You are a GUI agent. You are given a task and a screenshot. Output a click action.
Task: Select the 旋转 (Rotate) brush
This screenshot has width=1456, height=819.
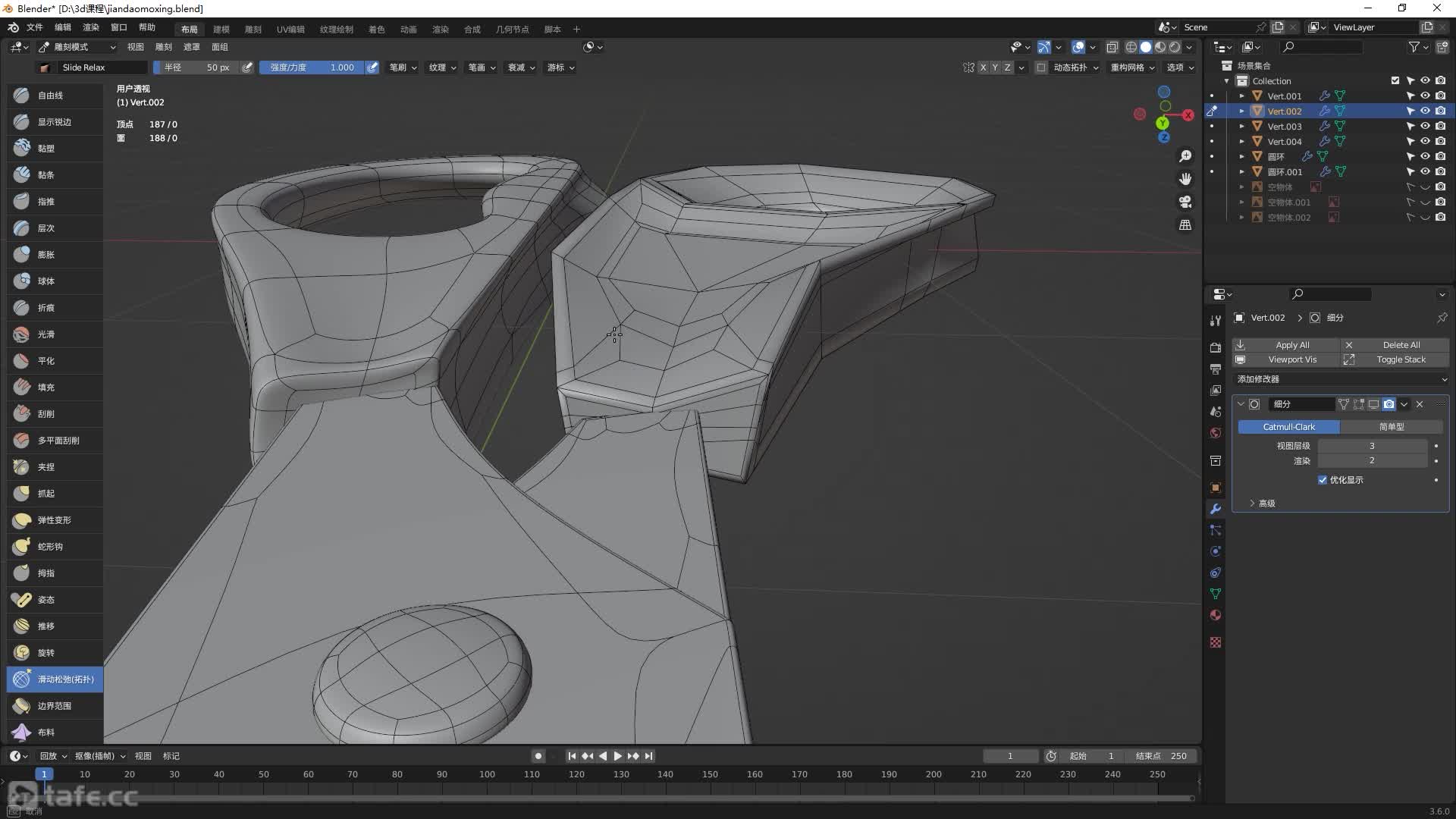click(55, 653)
